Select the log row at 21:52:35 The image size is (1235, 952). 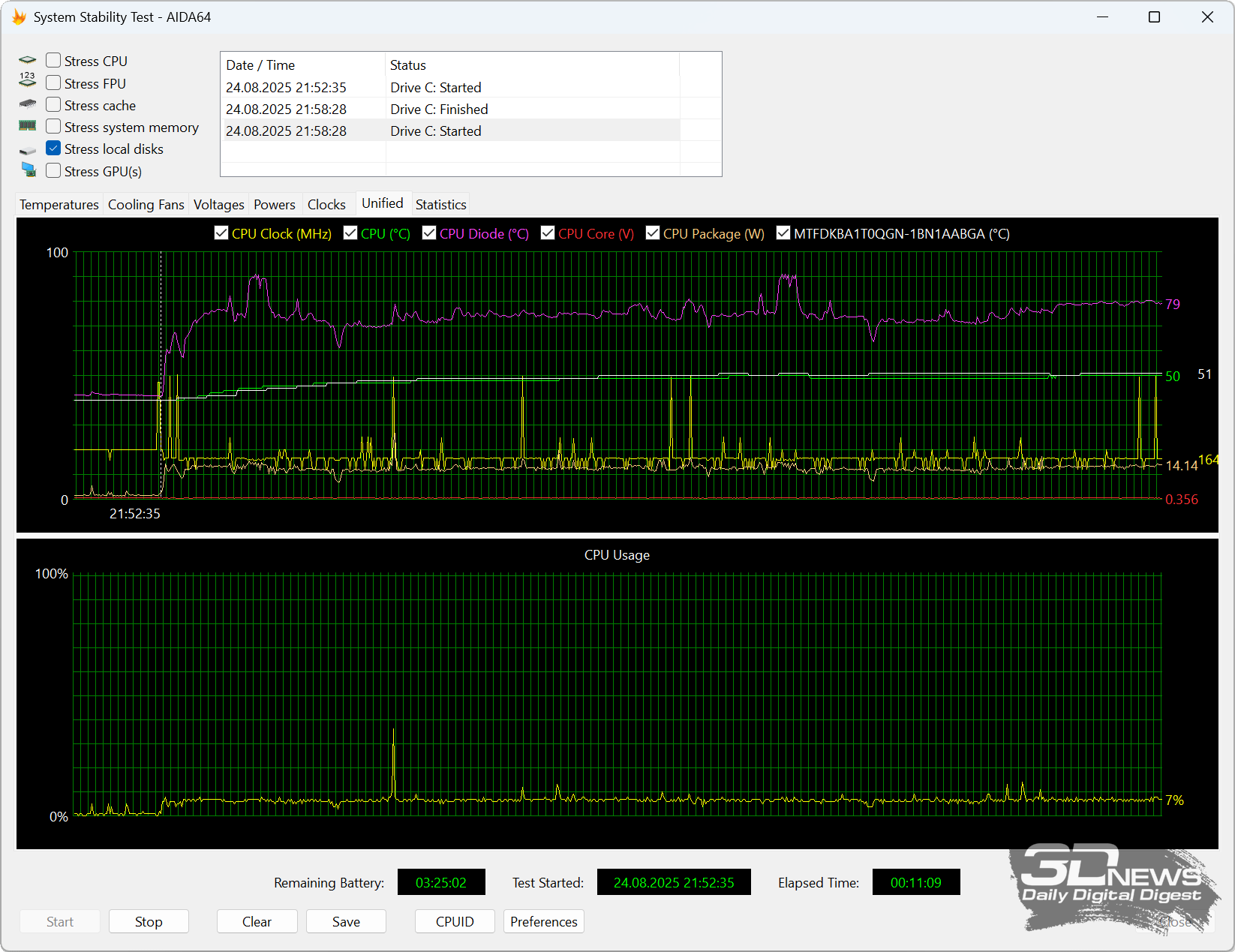click(x=451, y=87)
